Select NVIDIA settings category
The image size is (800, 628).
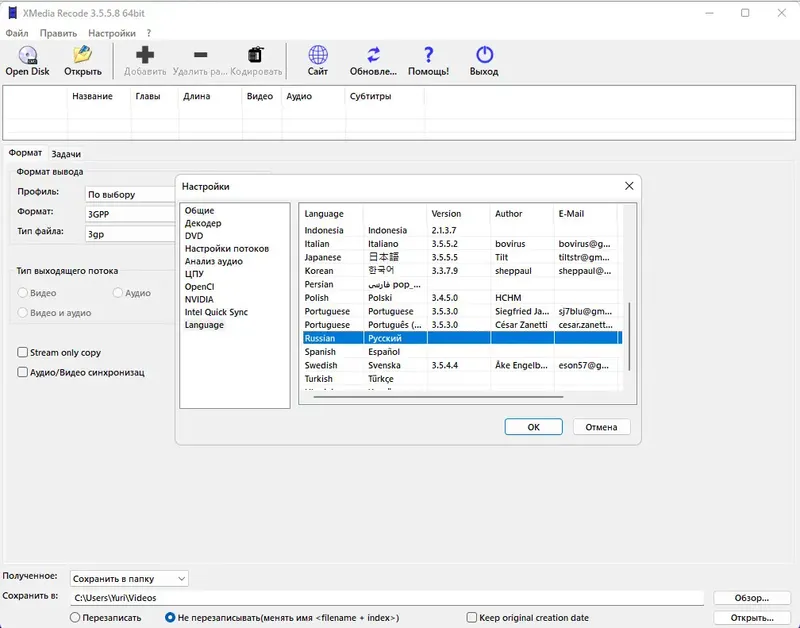[x=199, y=299]
